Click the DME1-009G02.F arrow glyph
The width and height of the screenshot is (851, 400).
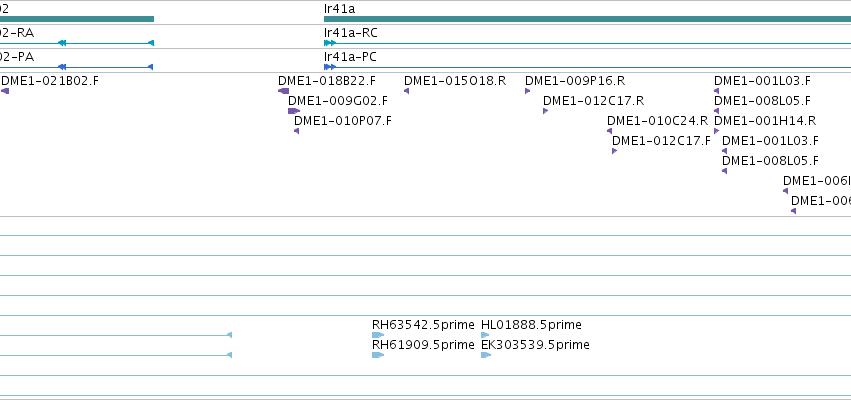[294, 111]
